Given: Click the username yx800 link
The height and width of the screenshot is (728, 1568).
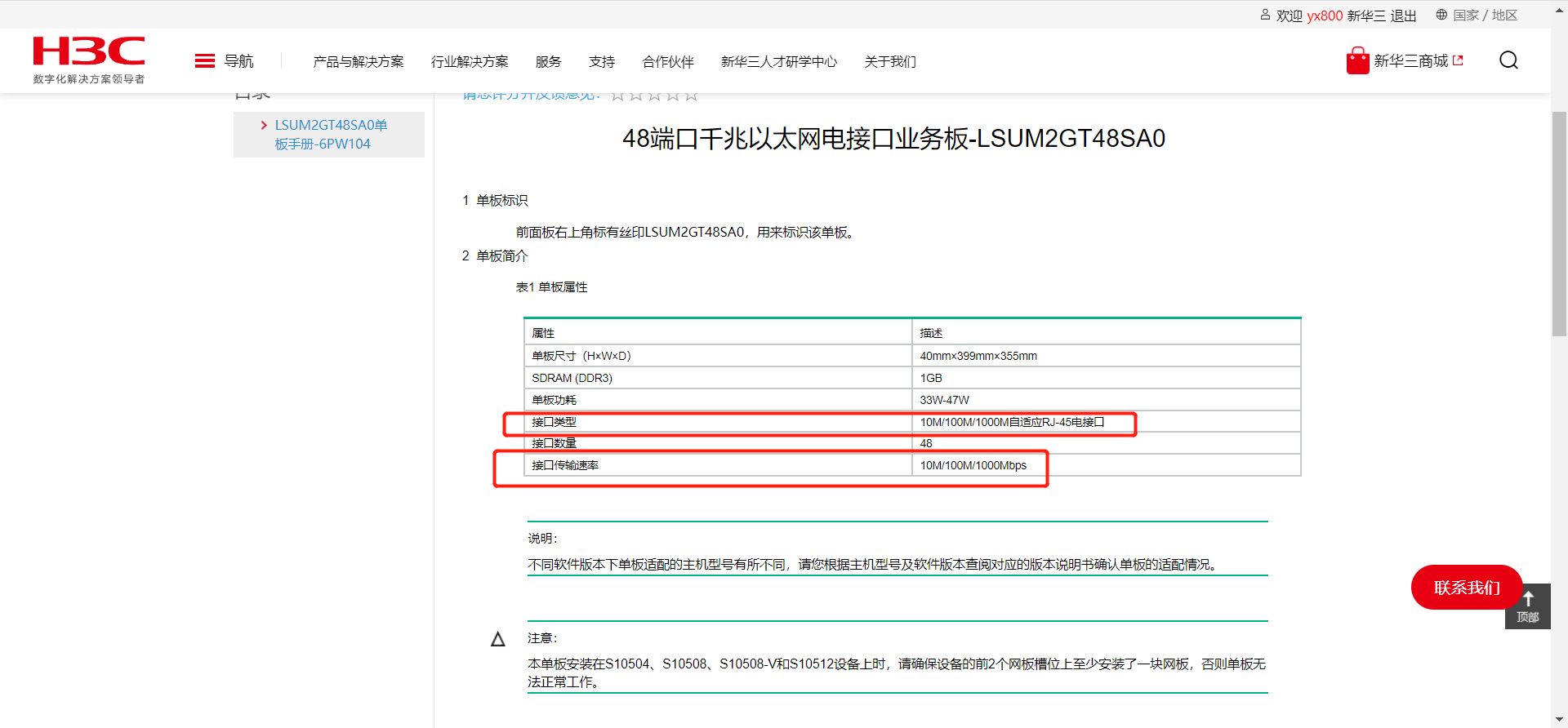Looking at the screenshot, I should 1325,16.
